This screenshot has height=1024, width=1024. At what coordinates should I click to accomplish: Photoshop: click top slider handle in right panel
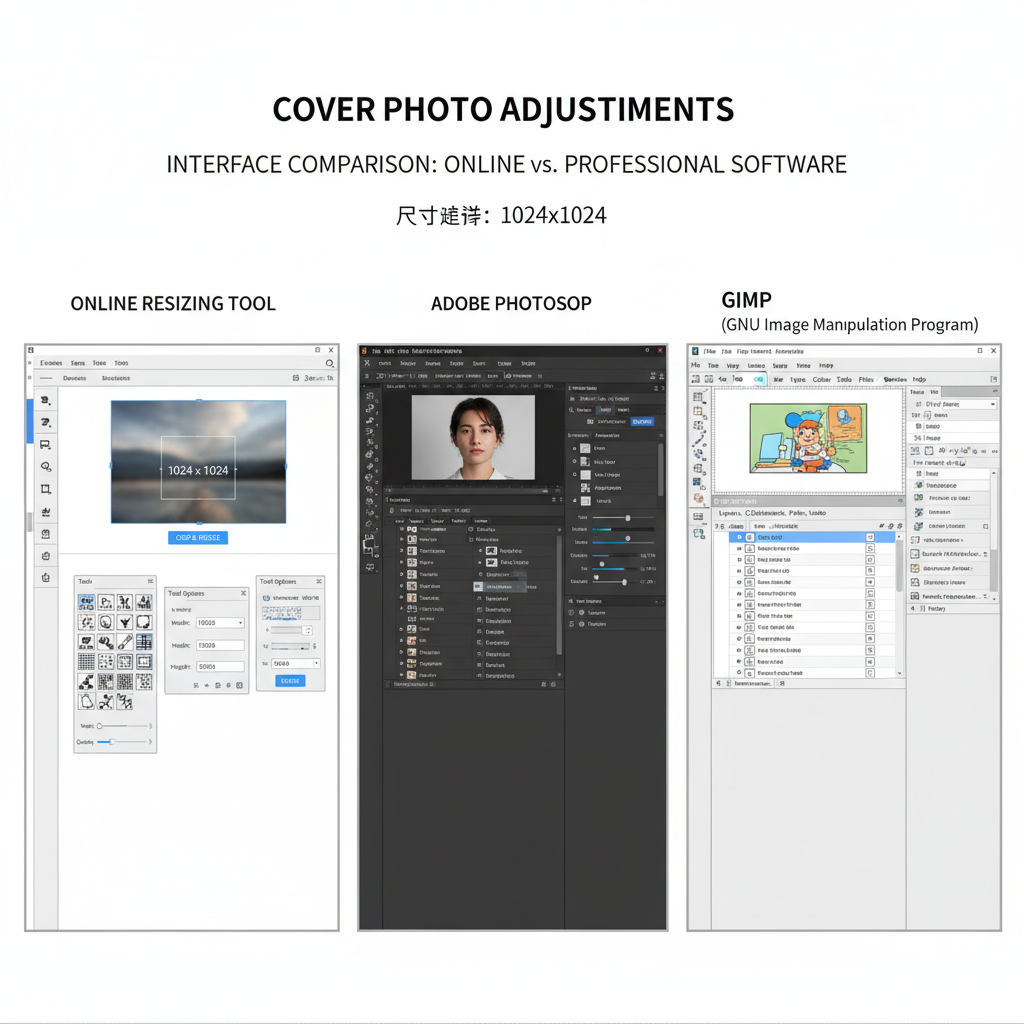[628, 518]
